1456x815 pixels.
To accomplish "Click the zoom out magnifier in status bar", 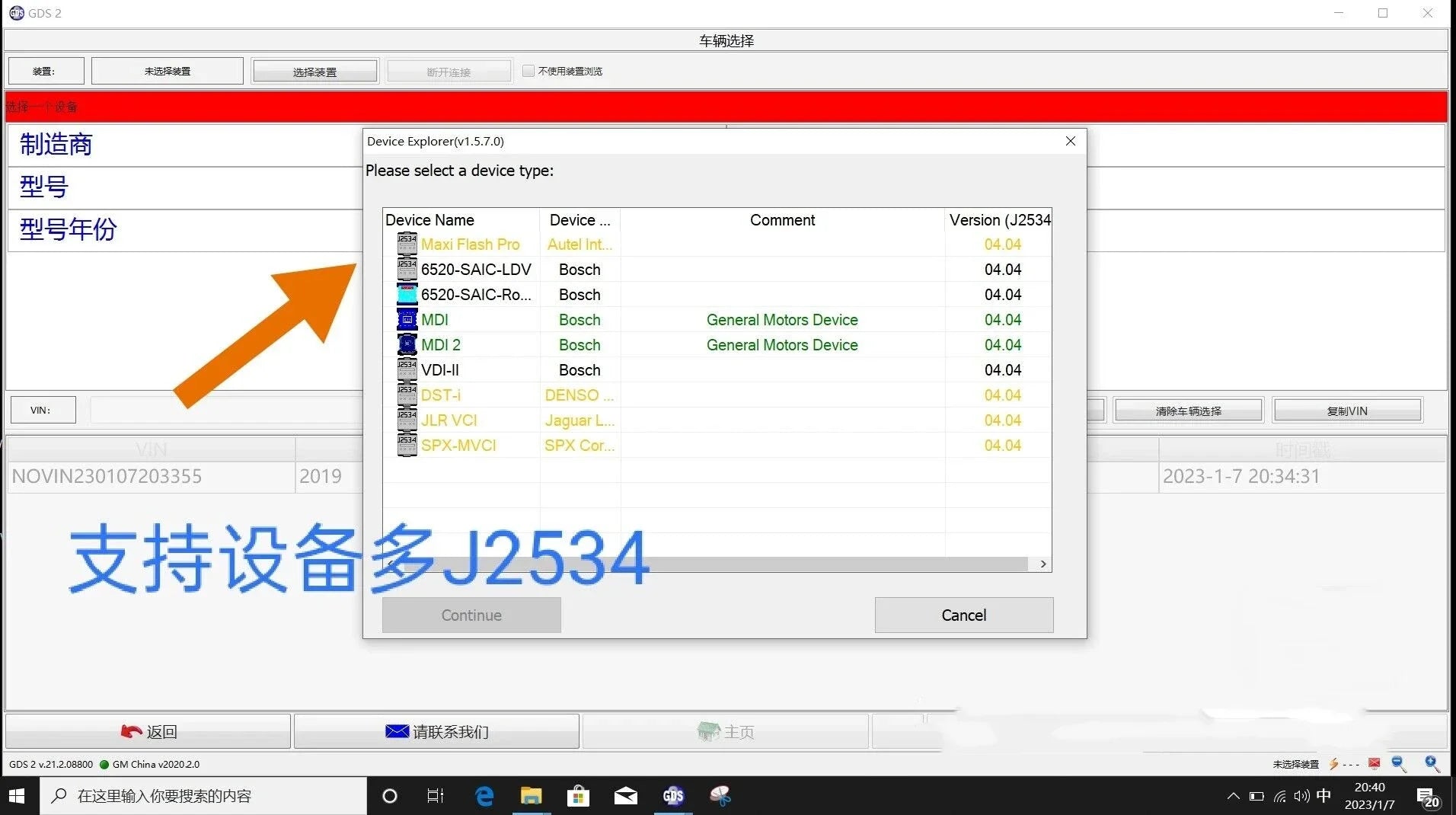I will tap(1399, 763).
